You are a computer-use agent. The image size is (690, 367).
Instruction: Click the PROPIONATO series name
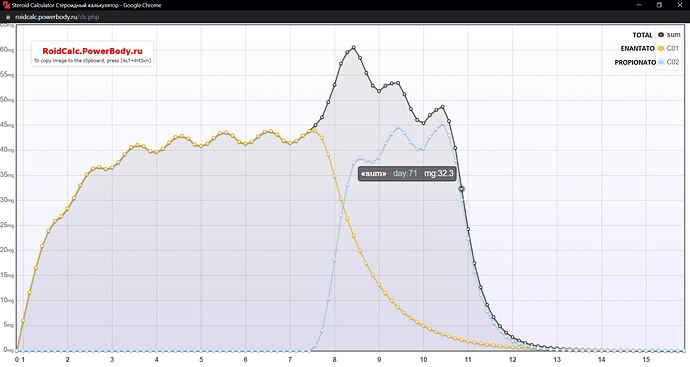[x=635, y=62]
